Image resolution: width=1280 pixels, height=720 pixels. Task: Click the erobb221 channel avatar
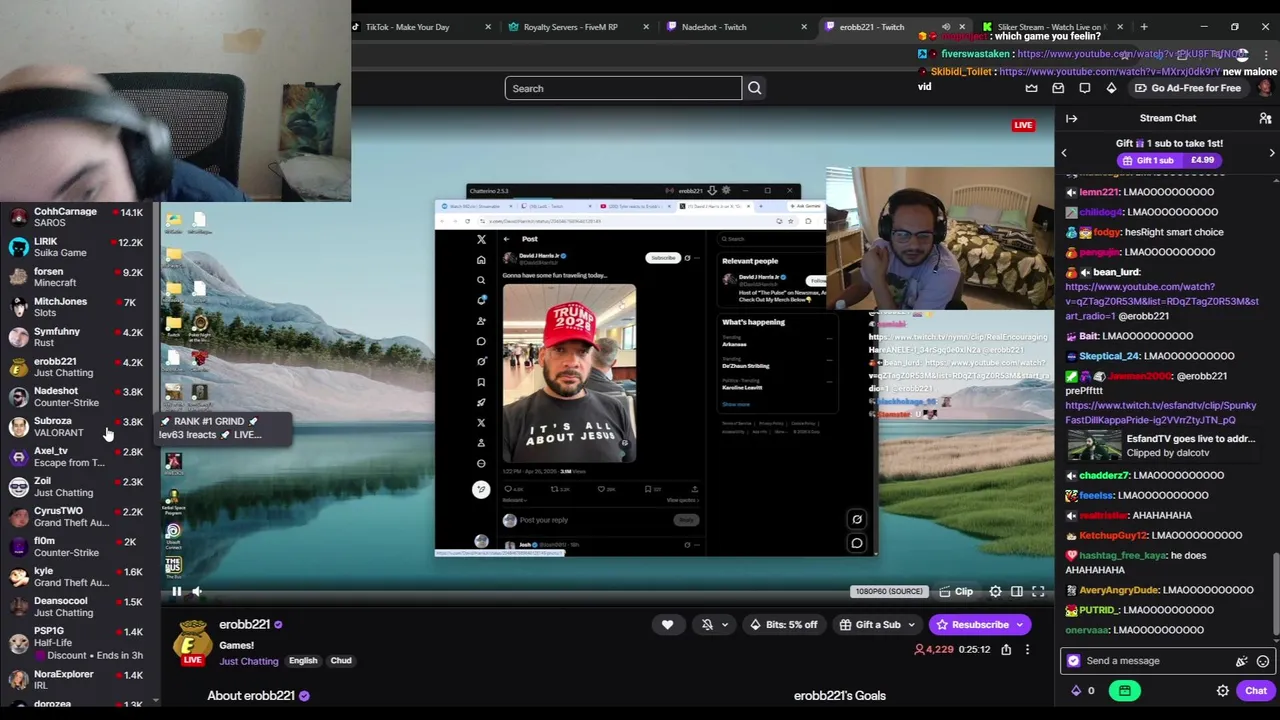[192, 642]
